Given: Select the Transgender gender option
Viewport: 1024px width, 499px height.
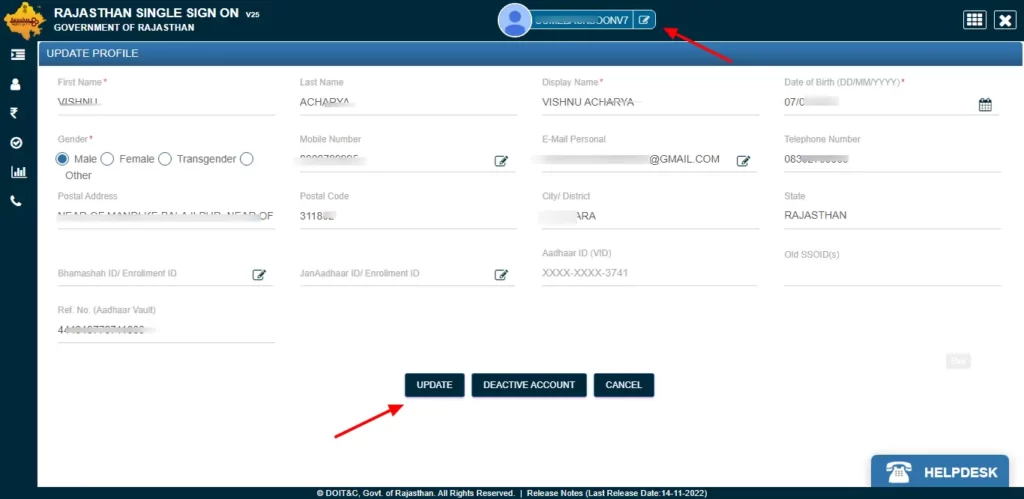Looking at the screenshot, I should click(165, 159).
